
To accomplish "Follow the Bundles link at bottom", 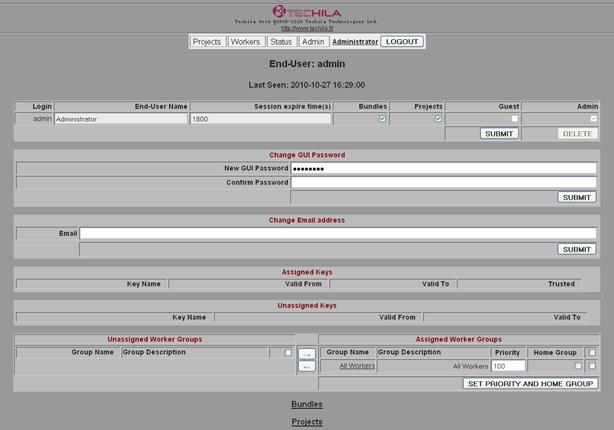I will (307, 404).
